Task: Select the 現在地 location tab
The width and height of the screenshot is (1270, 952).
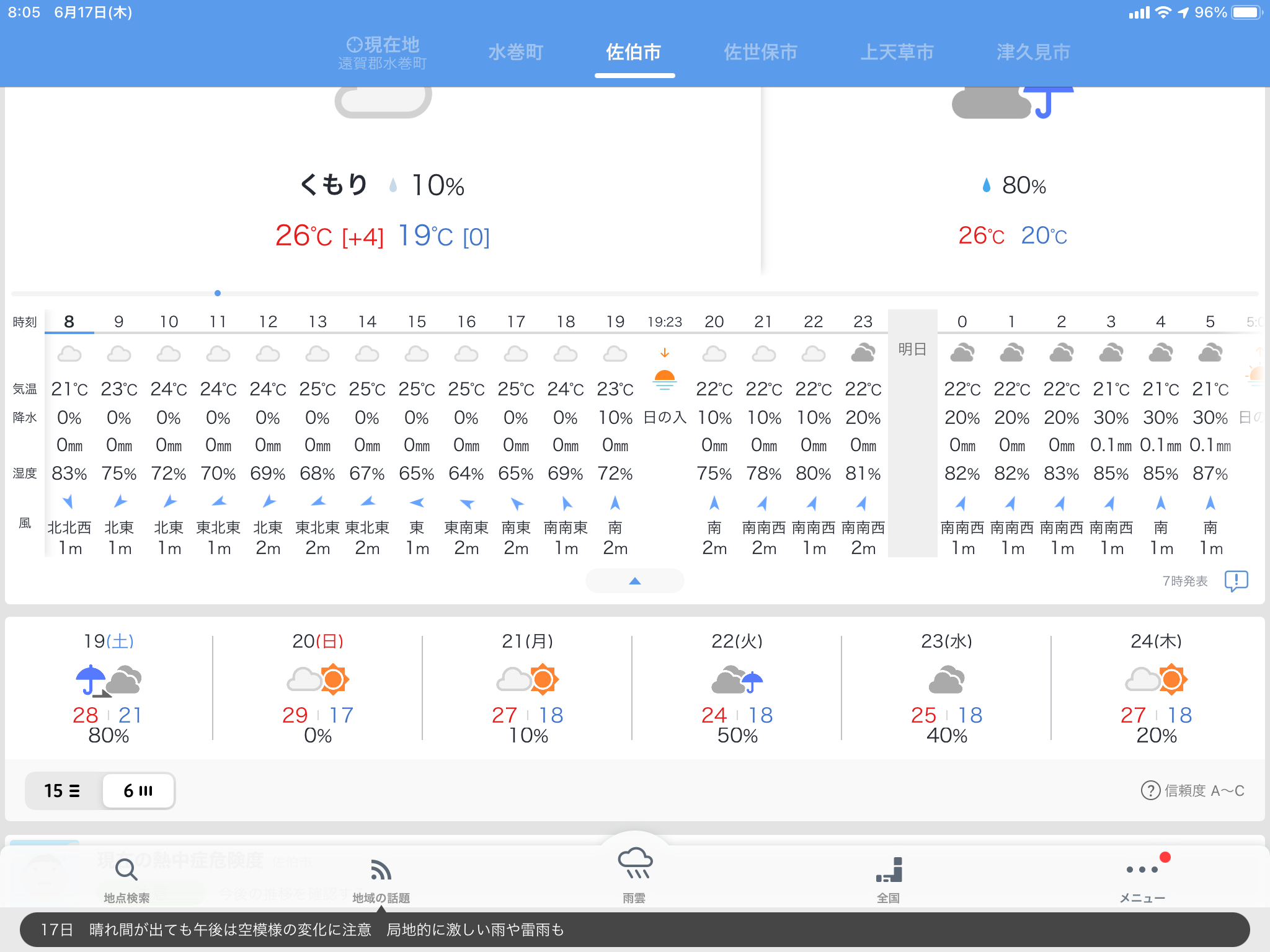Action: coord(383,52)
